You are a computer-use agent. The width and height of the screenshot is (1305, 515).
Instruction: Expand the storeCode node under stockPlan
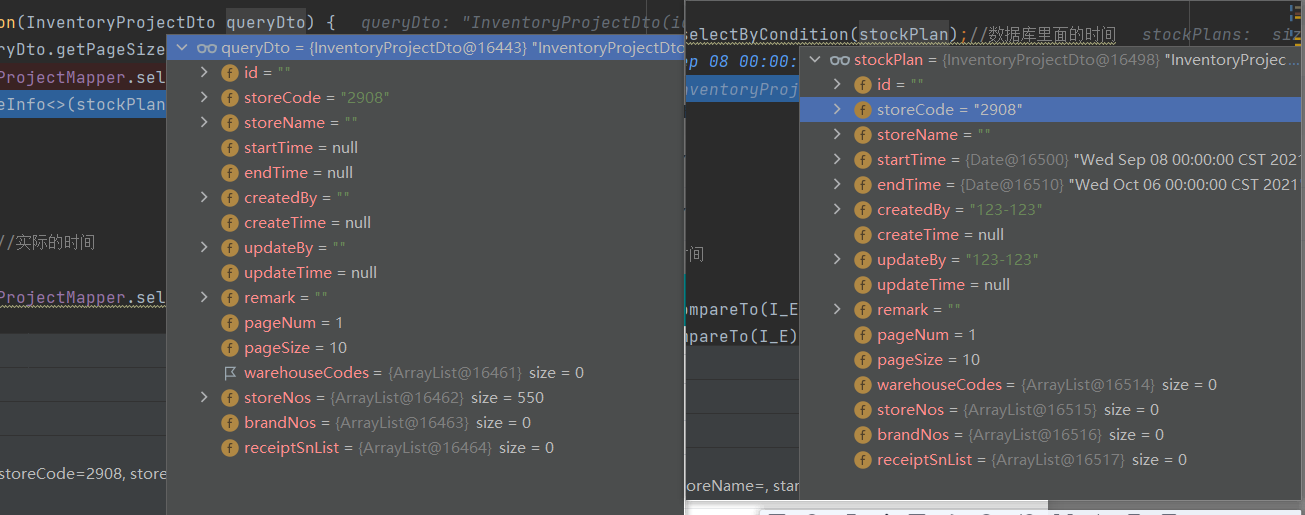[x=838, y=110]
